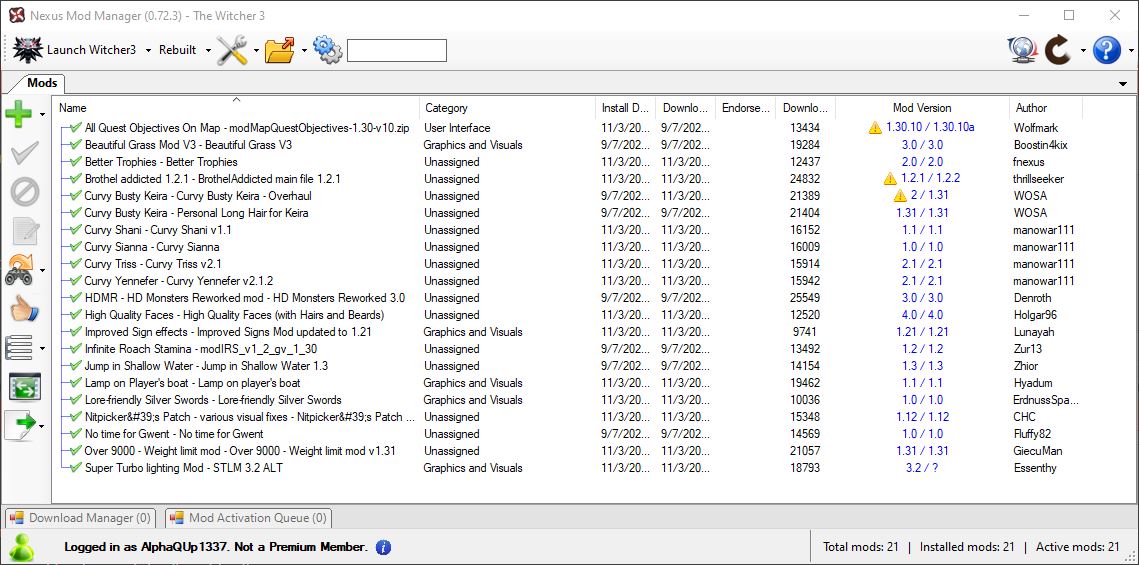Toggle green checkmark for Better Trophies mod
1139x565 pixels.
75,162
